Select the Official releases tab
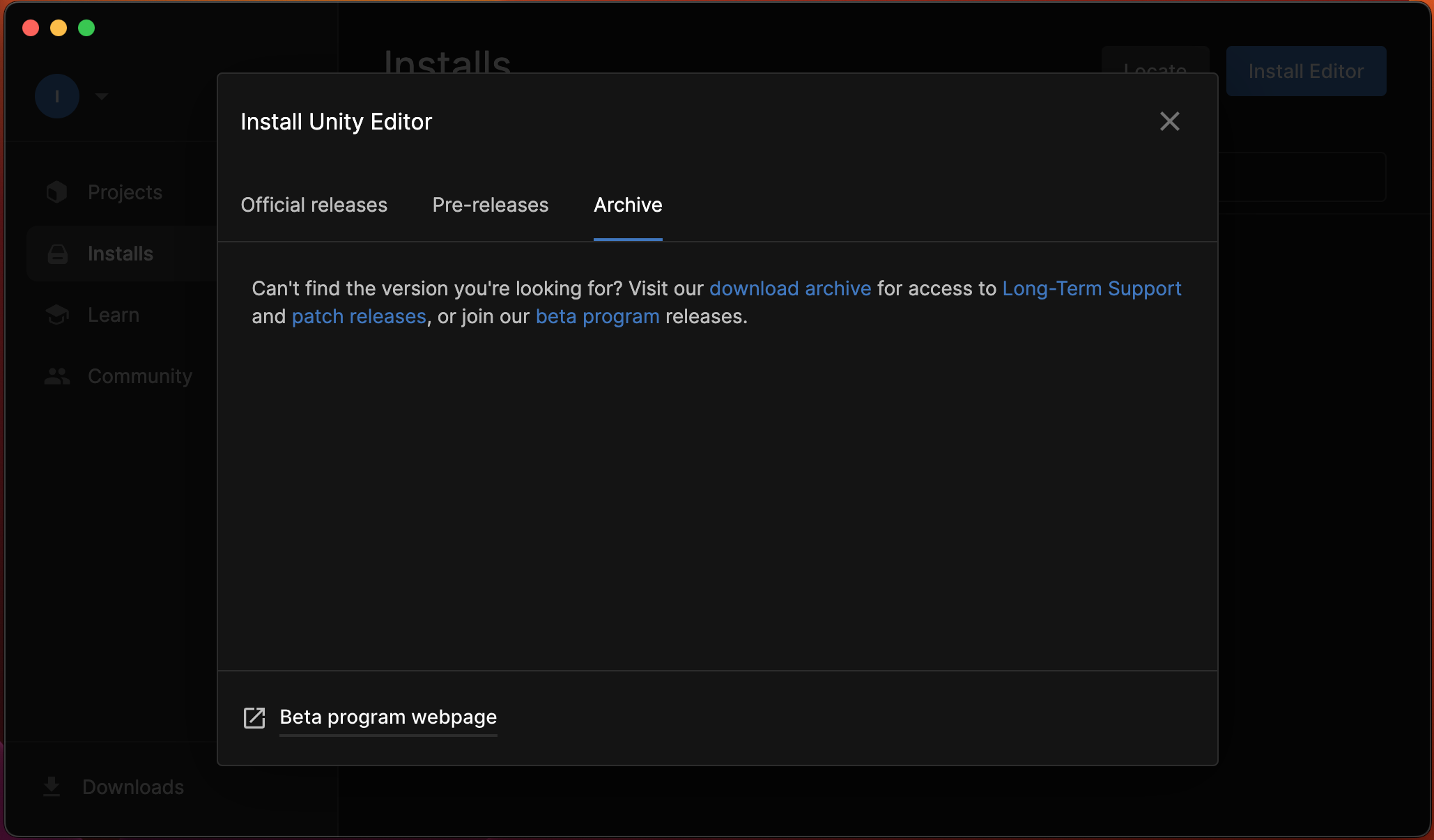 (x=314, y=204)
